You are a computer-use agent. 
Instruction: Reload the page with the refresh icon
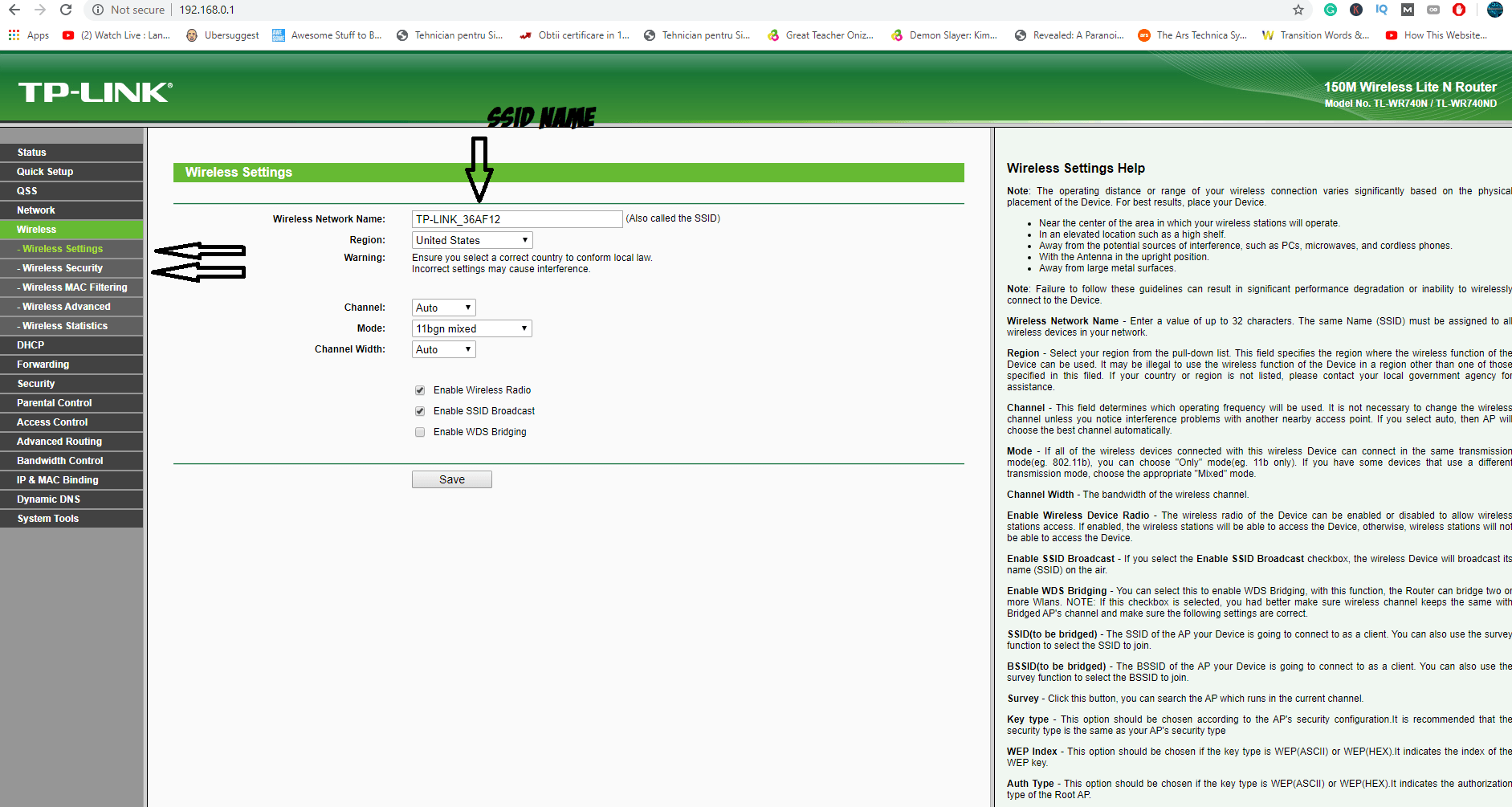[66, 10]
